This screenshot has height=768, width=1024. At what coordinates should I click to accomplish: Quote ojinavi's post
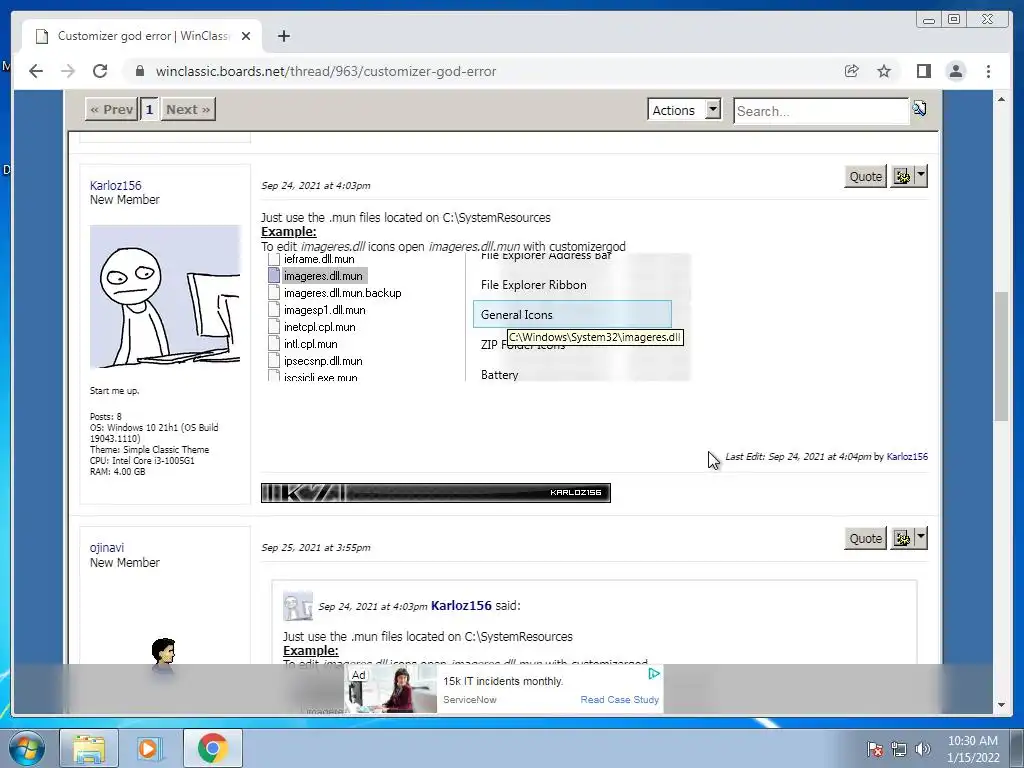865,539
